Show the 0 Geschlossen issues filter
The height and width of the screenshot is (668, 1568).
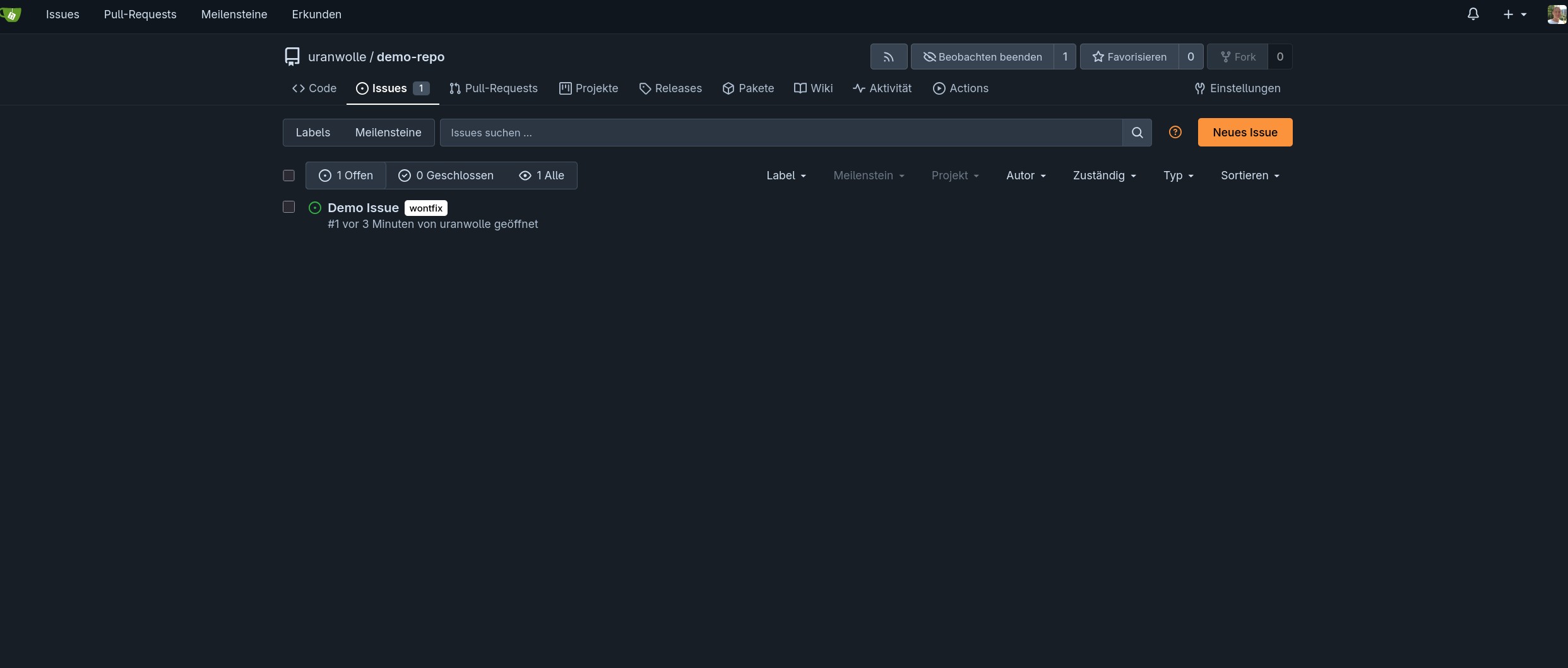tap(446, 176)
